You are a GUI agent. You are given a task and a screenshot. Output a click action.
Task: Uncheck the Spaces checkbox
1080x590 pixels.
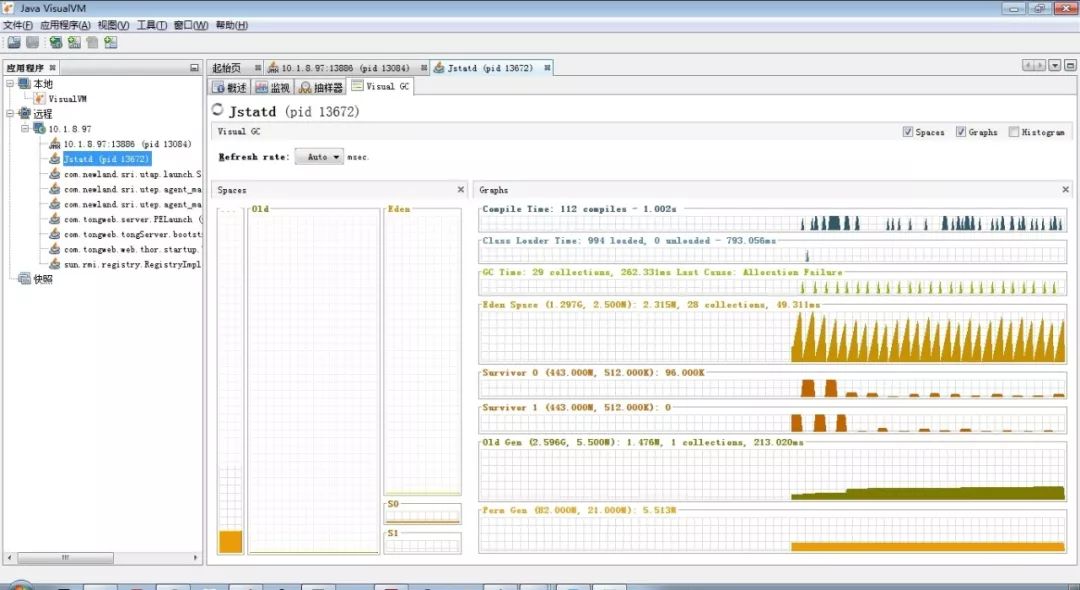(908, 131)
